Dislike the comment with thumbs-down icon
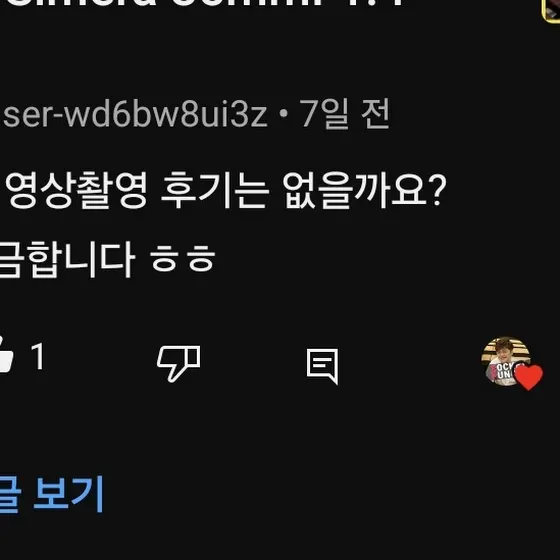Viewport: 560px width, 560px height. (179, 364)
